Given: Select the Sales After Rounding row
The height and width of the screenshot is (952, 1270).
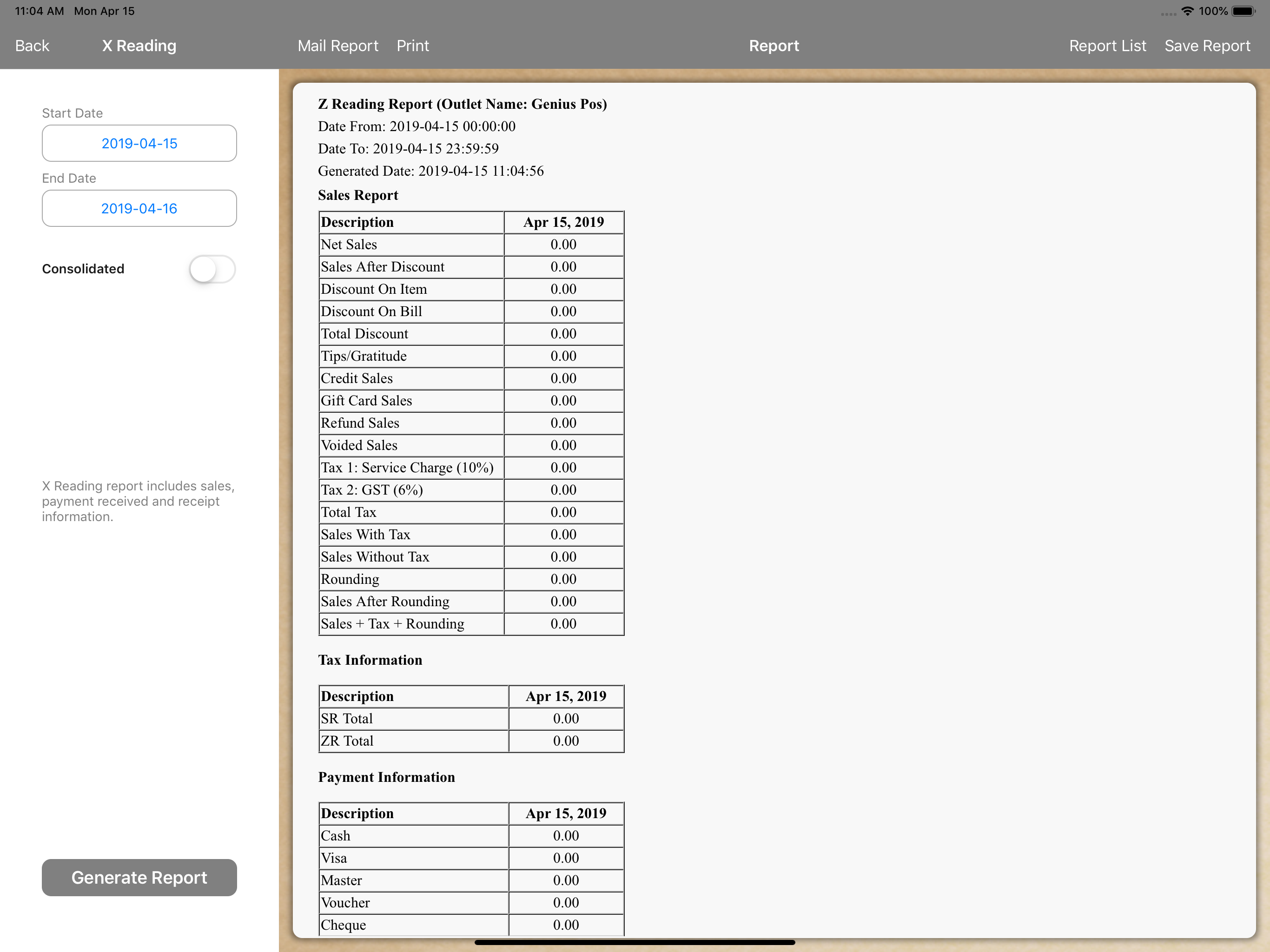Looking at the screenshot, I should tap(471, 602).
